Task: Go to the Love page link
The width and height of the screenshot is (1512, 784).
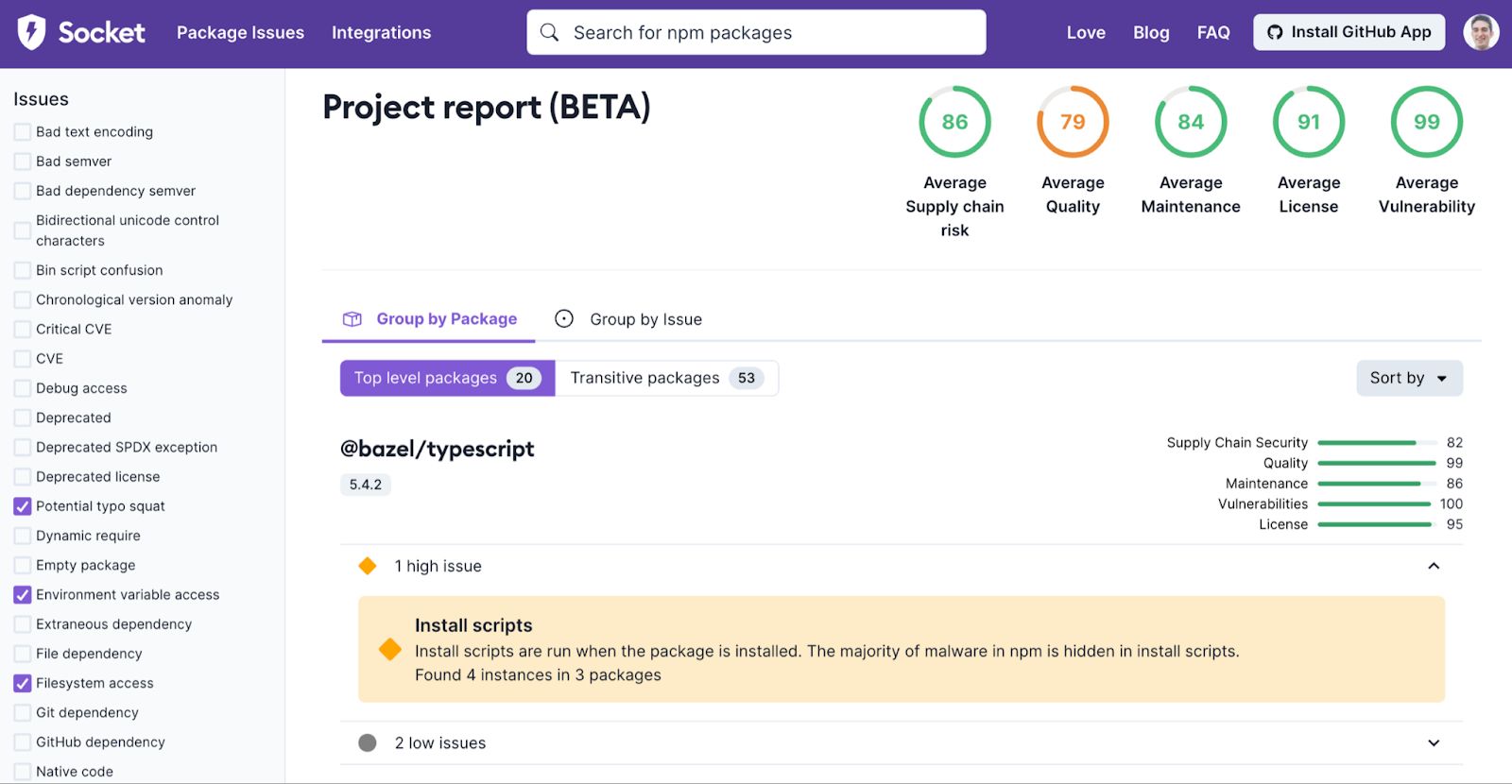Action: [1086, 32]
